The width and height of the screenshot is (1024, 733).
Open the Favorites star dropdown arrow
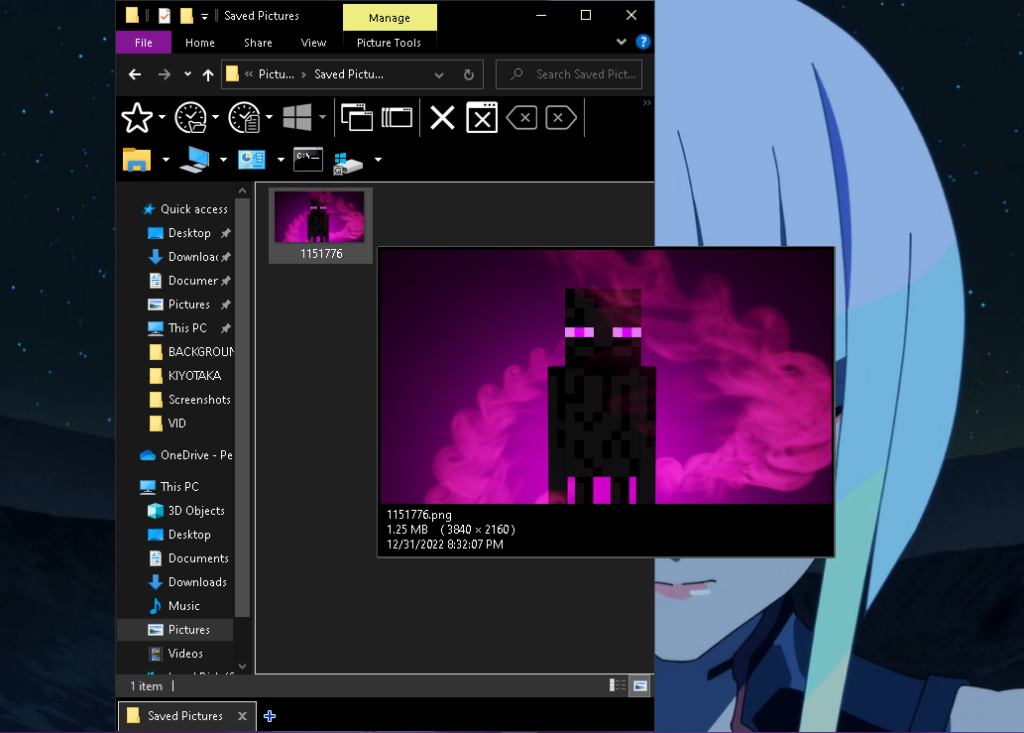(162, 118)
